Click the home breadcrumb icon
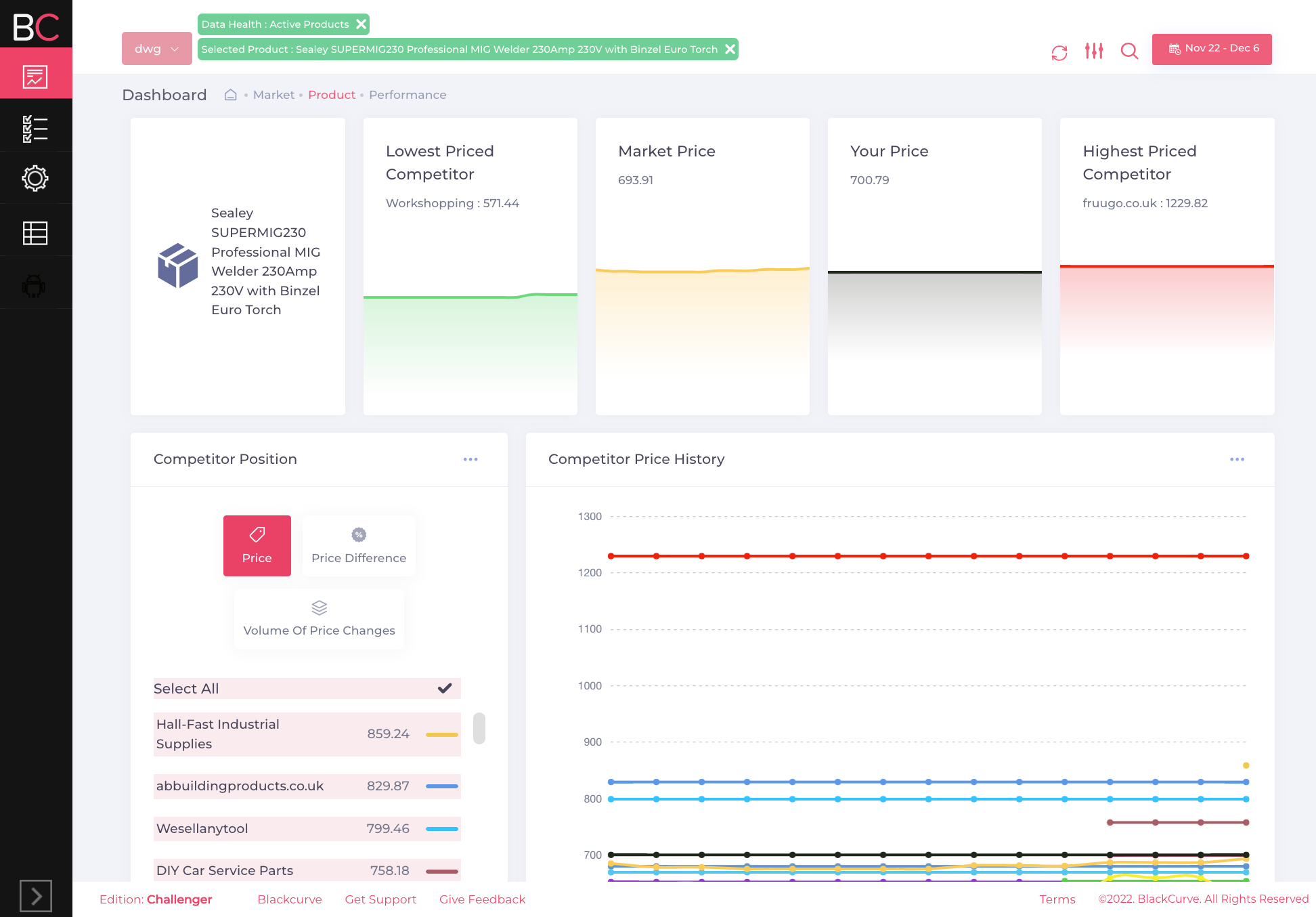This screenshot has height=917, width=1316. pyautogui.click(x=231, y=95)
